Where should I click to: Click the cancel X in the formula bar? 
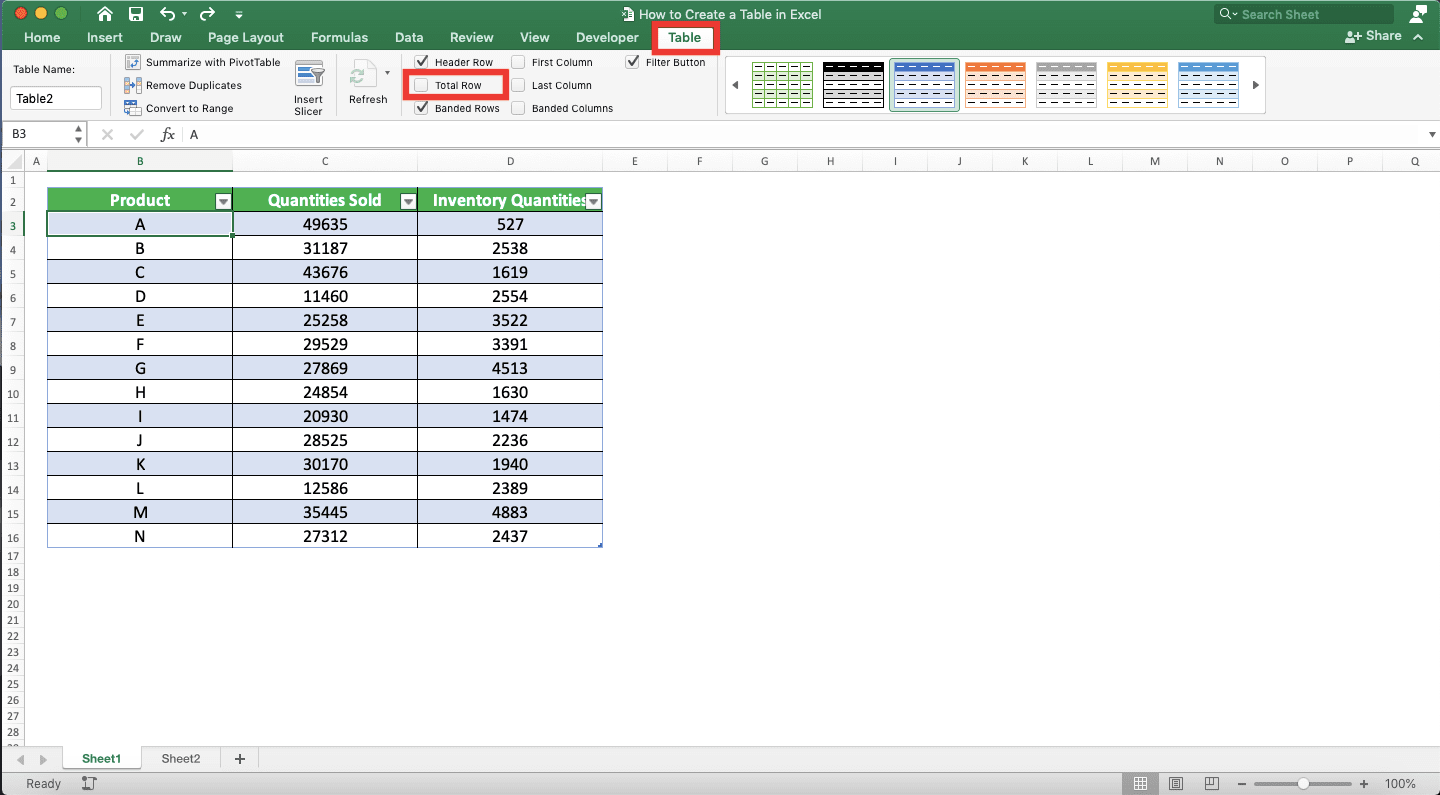pyautogui.click(x=108, y=134)
